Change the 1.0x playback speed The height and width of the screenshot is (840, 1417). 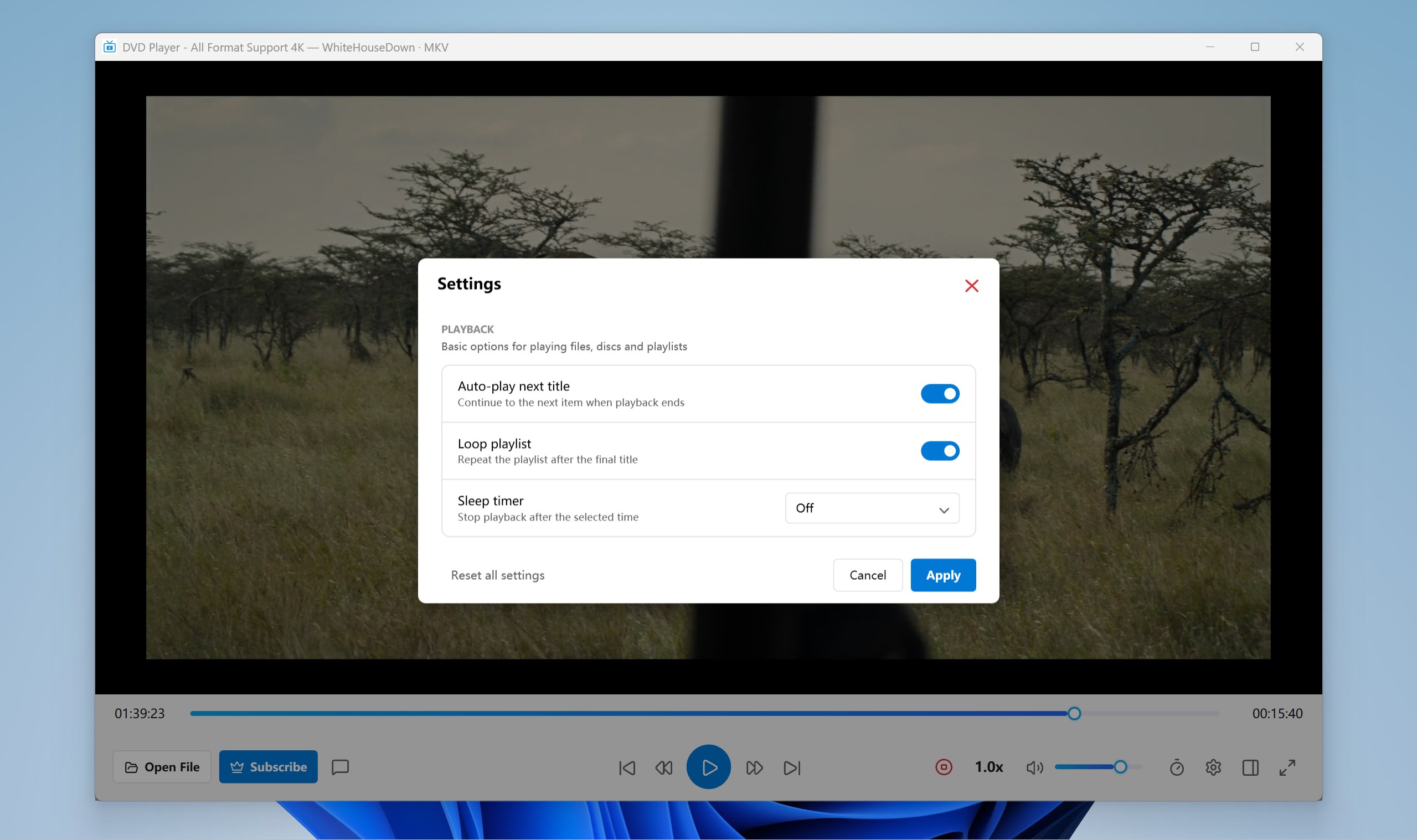(988, 767)
